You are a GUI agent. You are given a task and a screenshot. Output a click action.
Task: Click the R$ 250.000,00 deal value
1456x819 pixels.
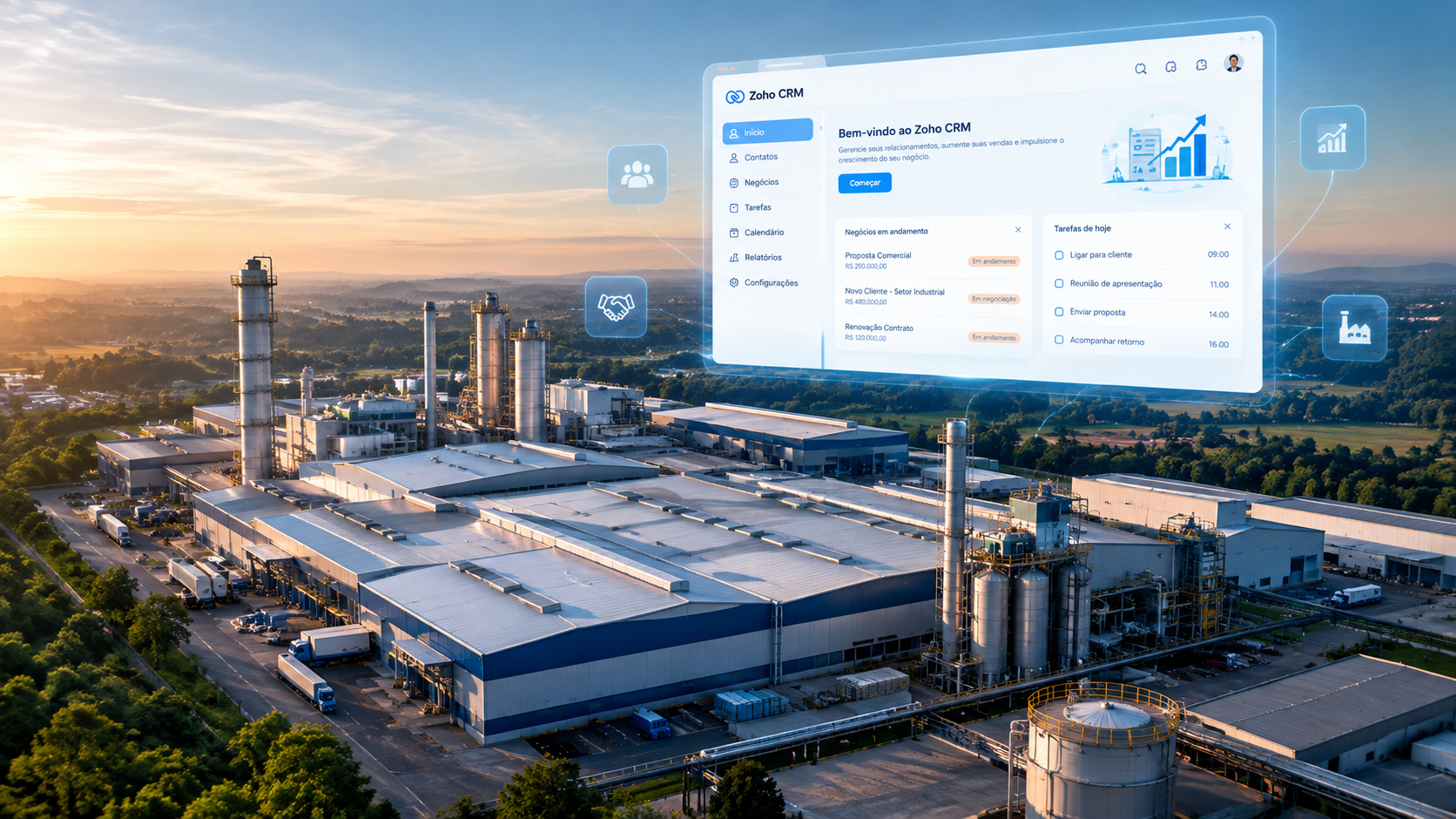[866, 267]
